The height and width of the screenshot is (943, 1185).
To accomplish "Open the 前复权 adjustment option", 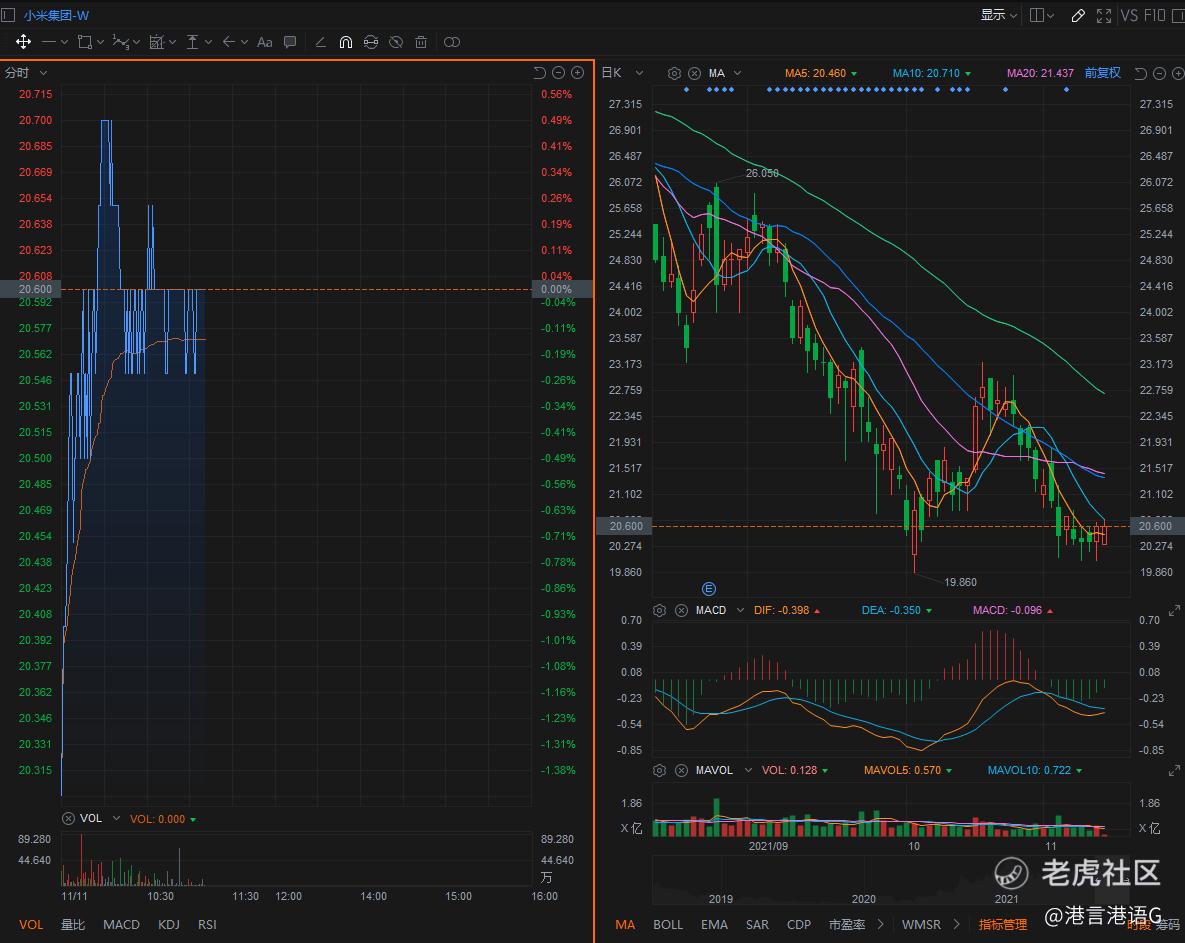I will pos(1103,73).
